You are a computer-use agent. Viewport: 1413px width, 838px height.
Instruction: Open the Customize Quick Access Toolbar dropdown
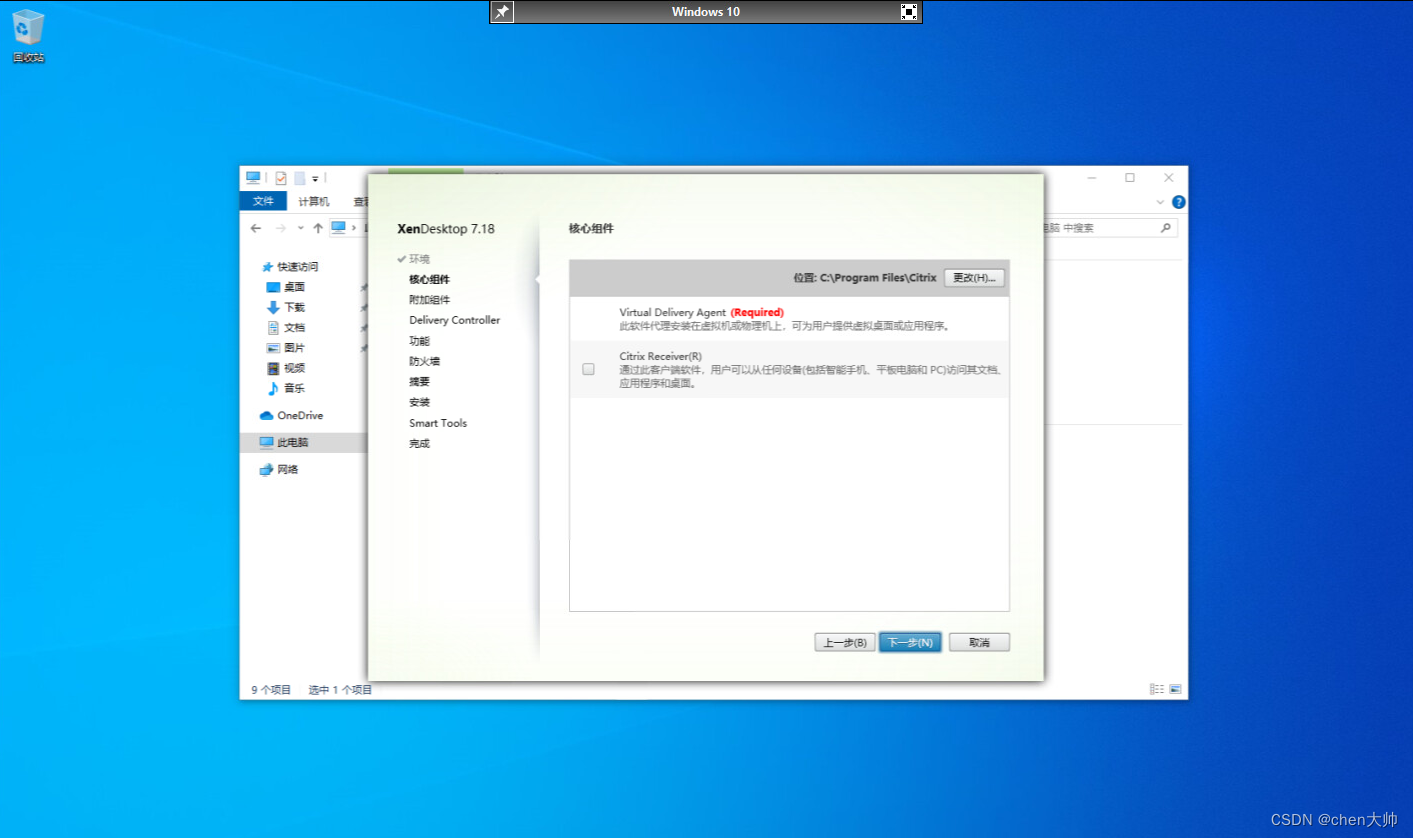click(315, 179)
